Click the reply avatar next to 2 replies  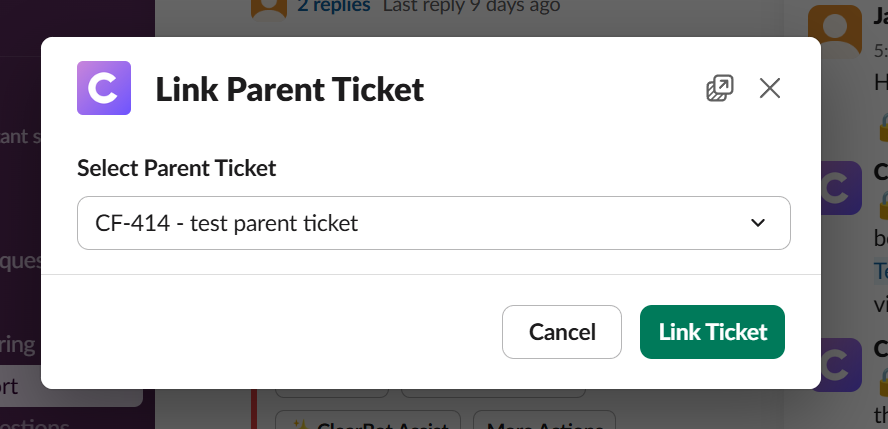click(269, 8)
